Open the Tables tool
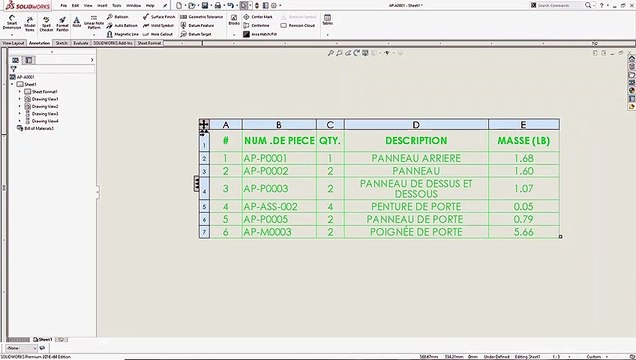636x360 pixels. [327, 20]
